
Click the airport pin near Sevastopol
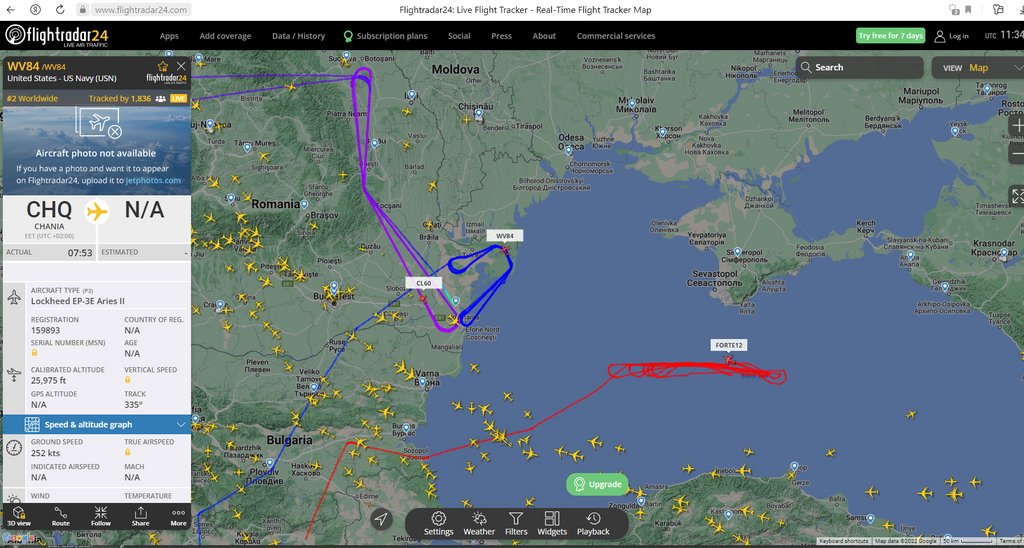(x=737, y=251)
